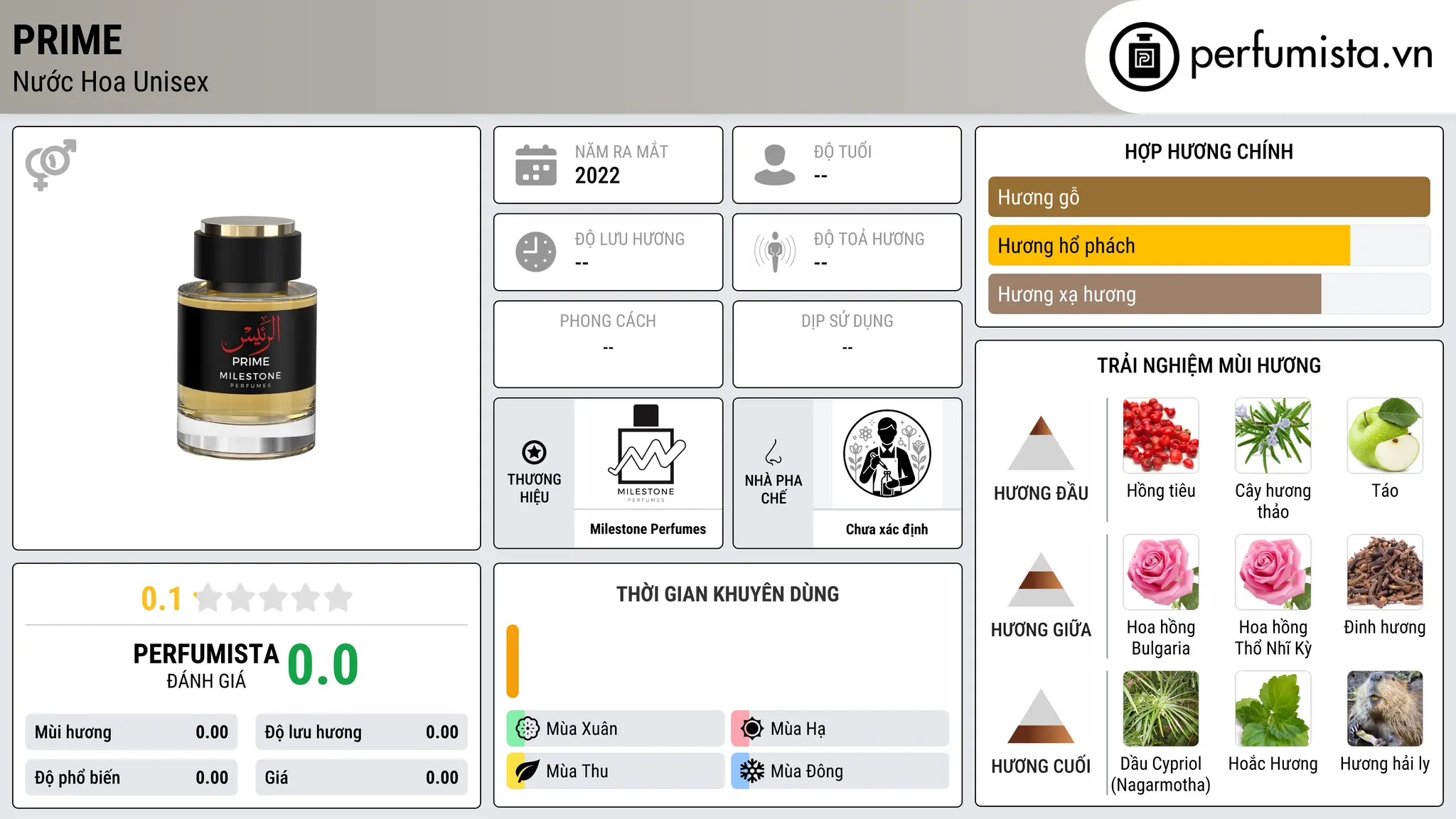This screenshot has height=819, width=1456.
Task: Open the Hoa hồng Bulgaria rose image
Action: click(x=1161, y=572)
